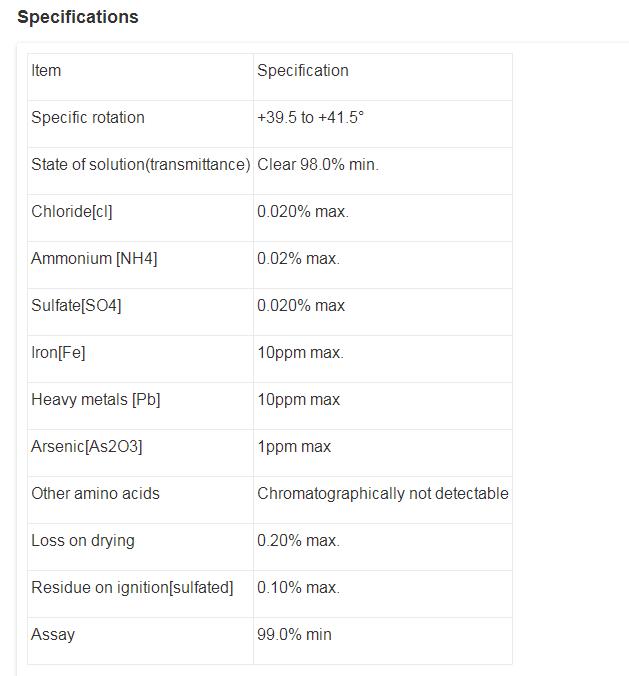Select the State of solution(transmittance) cell
Screen dimensions: 629x676
click(x=140, y=165)
